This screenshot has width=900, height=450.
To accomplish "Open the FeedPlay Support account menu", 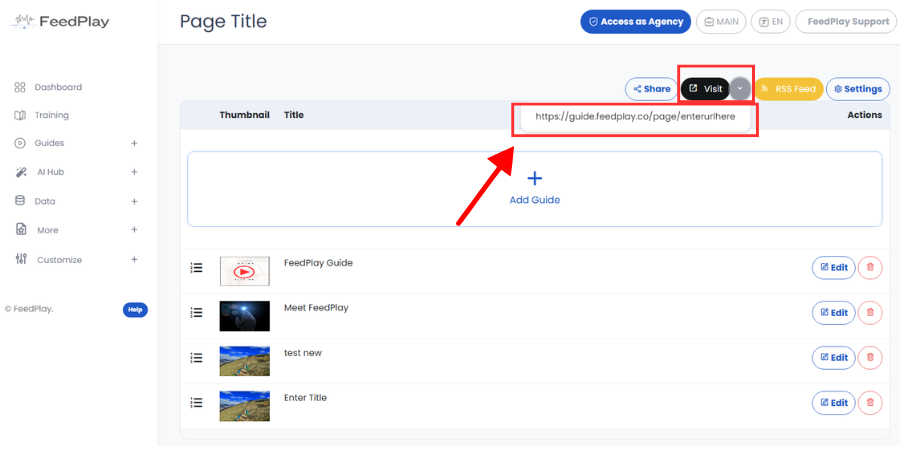I will tap(847, 22).
